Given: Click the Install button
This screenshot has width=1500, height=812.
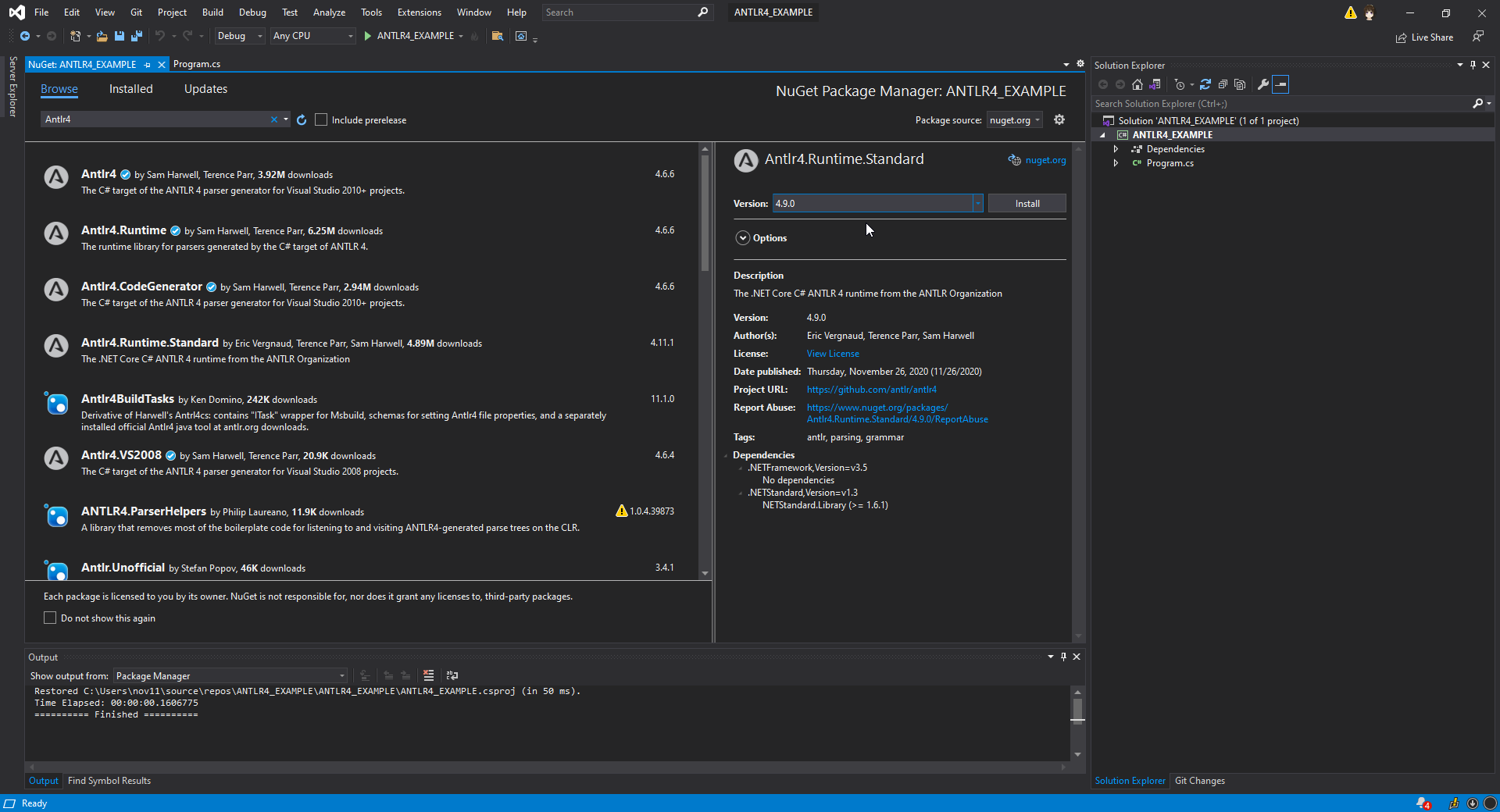Looking at the screenshot, I should point(1027,204).
